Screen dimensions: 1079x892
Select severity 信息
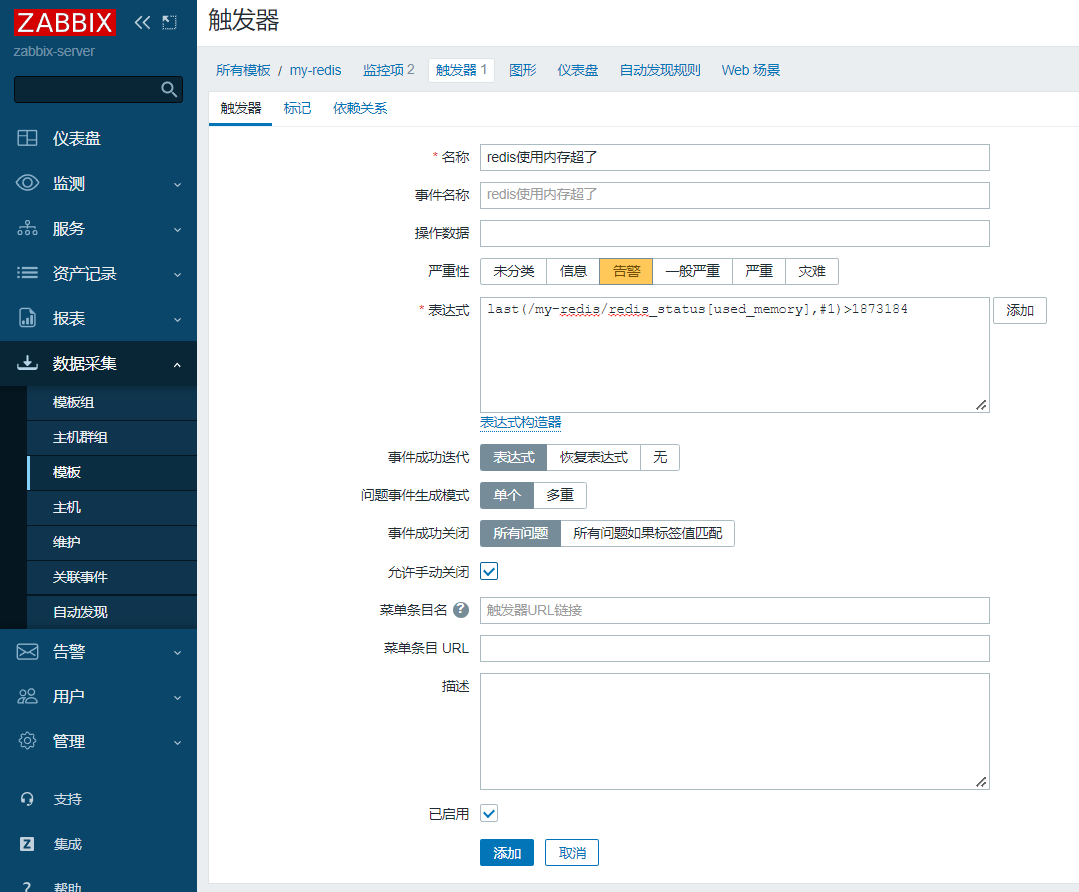pyautogui.click(x=573, y=271)
